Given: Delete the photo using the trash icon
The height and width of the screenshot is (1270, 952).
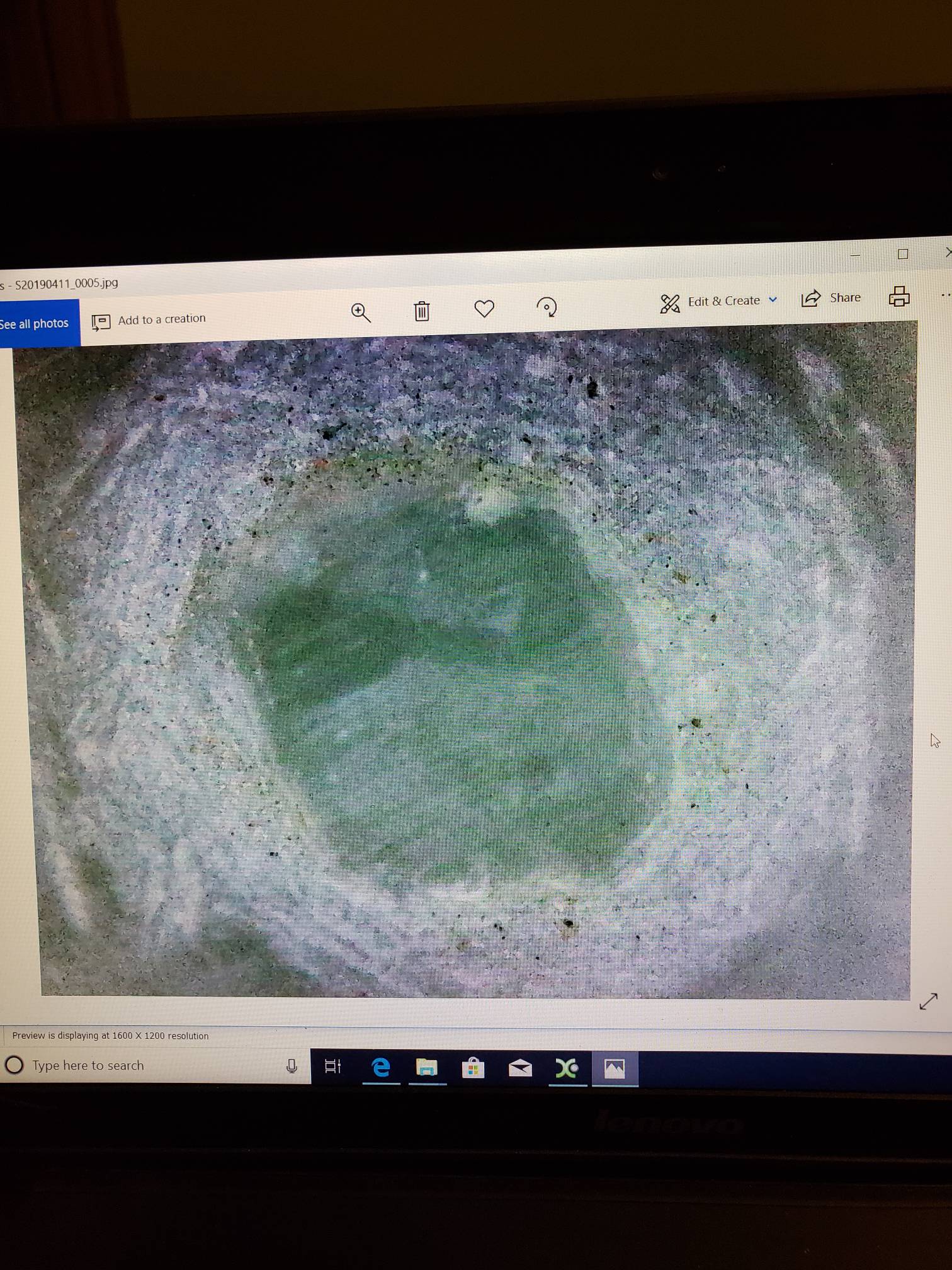Looking at the screenshot, I should tap(422, 311).
